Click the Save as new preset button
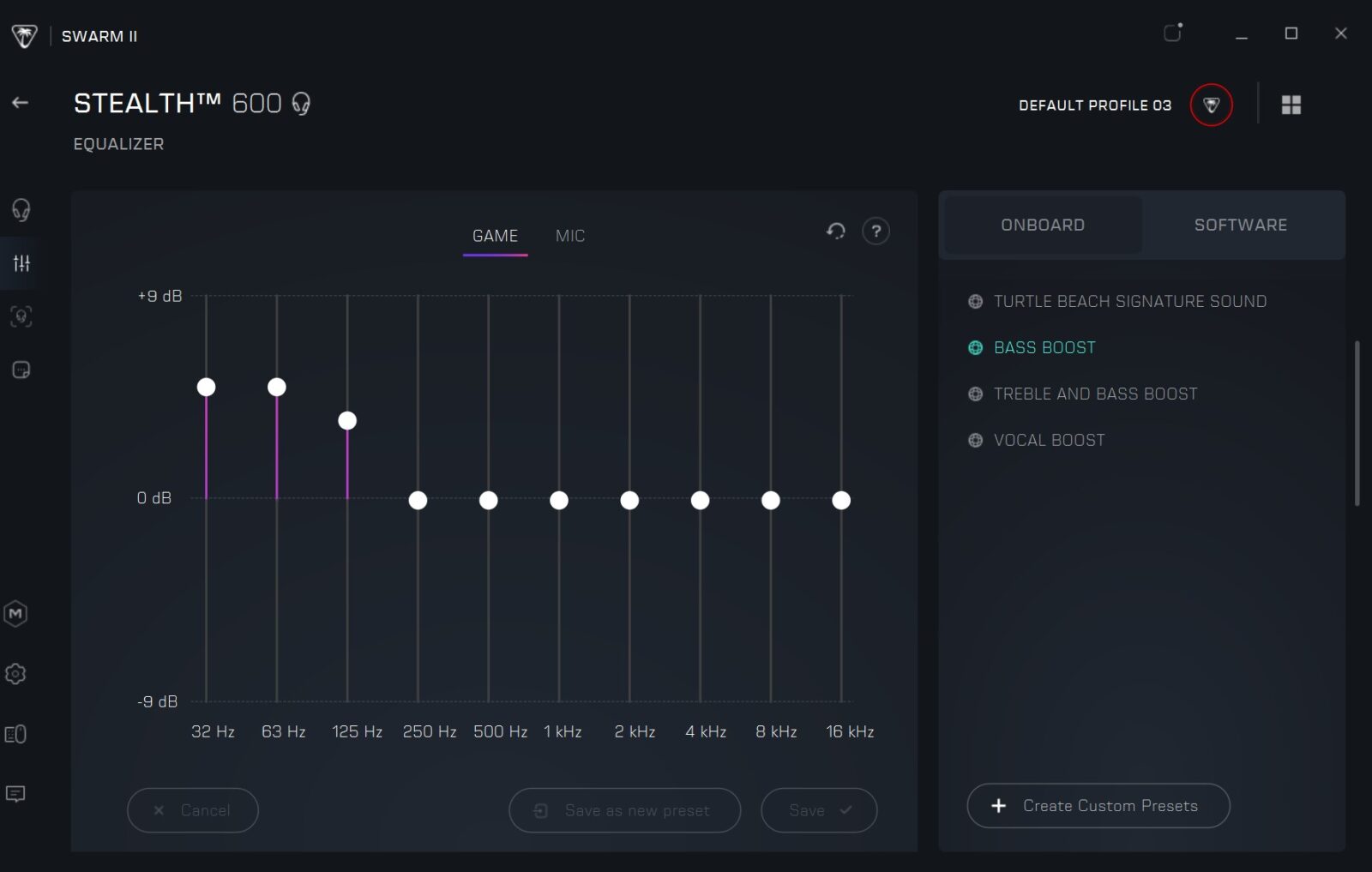Viewport: 1372px width, 872px height. click(x=624, y=810)
